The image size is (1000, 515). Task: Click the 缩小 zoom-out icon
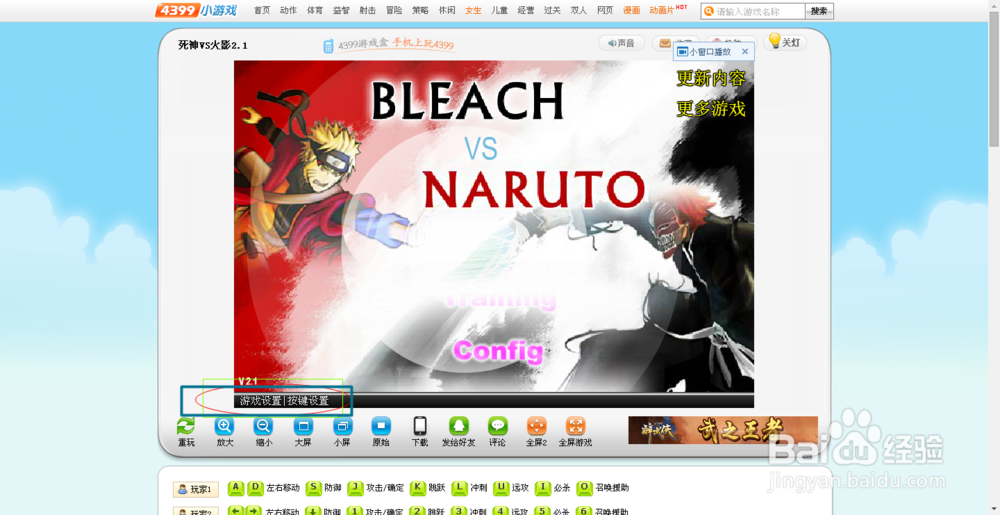pos(263,426)
